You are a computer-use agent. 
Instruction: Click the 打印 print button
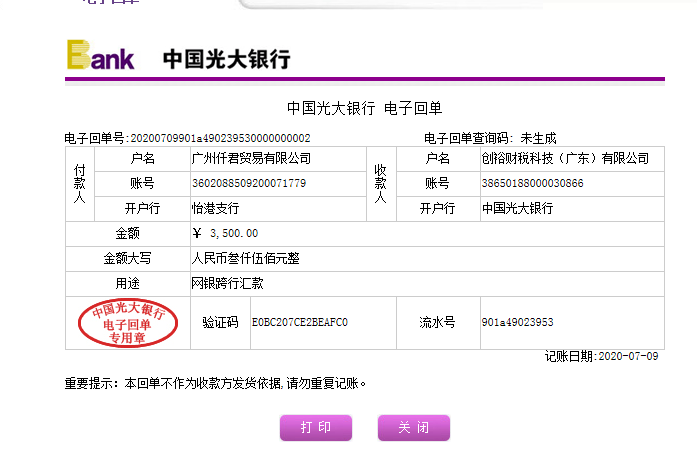coord(316,428)
